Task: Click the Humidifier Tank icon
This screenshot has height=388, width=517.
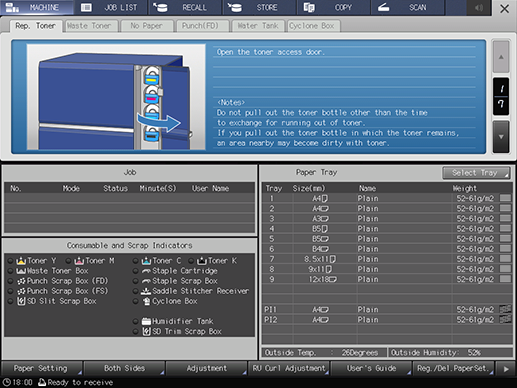Action: pyautogui.click(x=146, y=321)
